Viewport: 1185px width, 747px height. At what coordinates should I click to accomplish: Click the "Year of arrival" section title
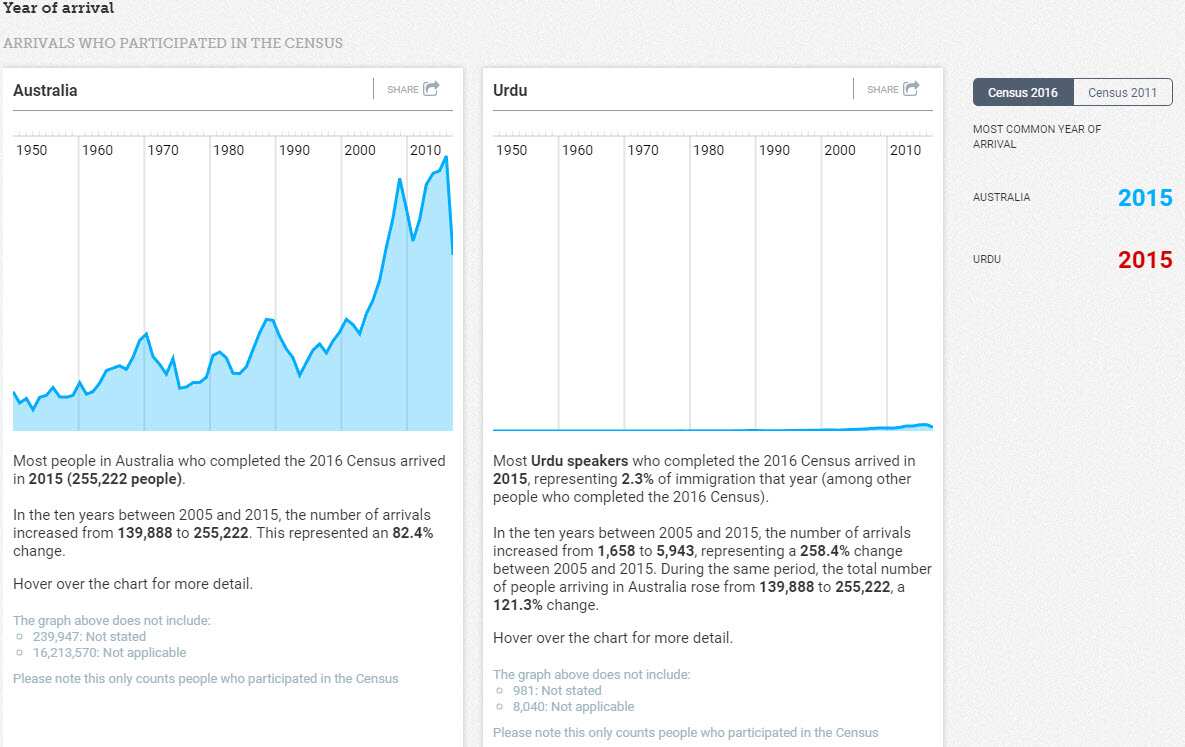(x=58, y=8)
